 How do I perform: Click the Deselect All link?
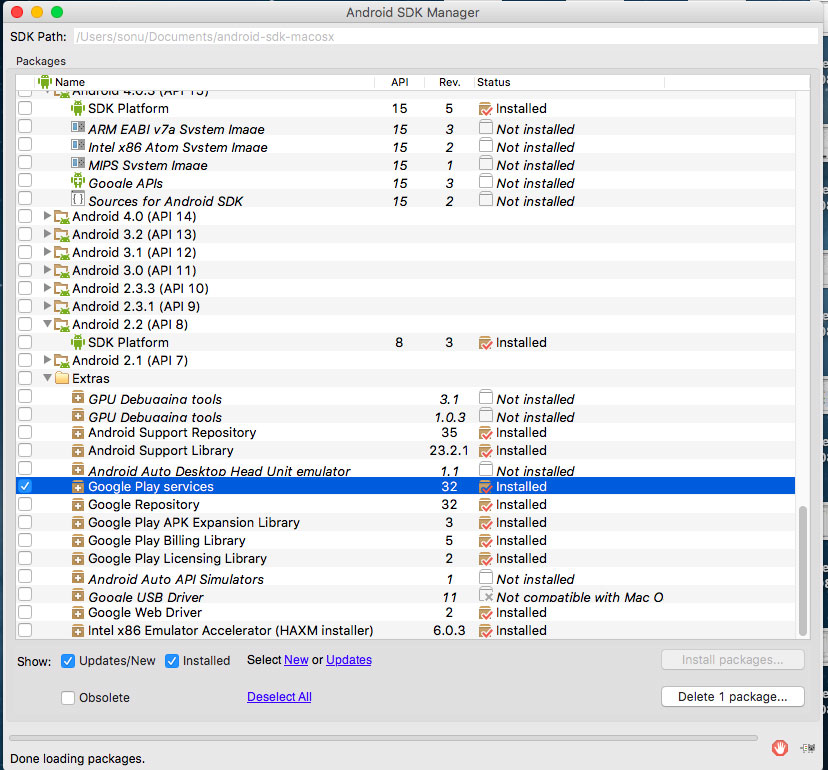(278, 697)
